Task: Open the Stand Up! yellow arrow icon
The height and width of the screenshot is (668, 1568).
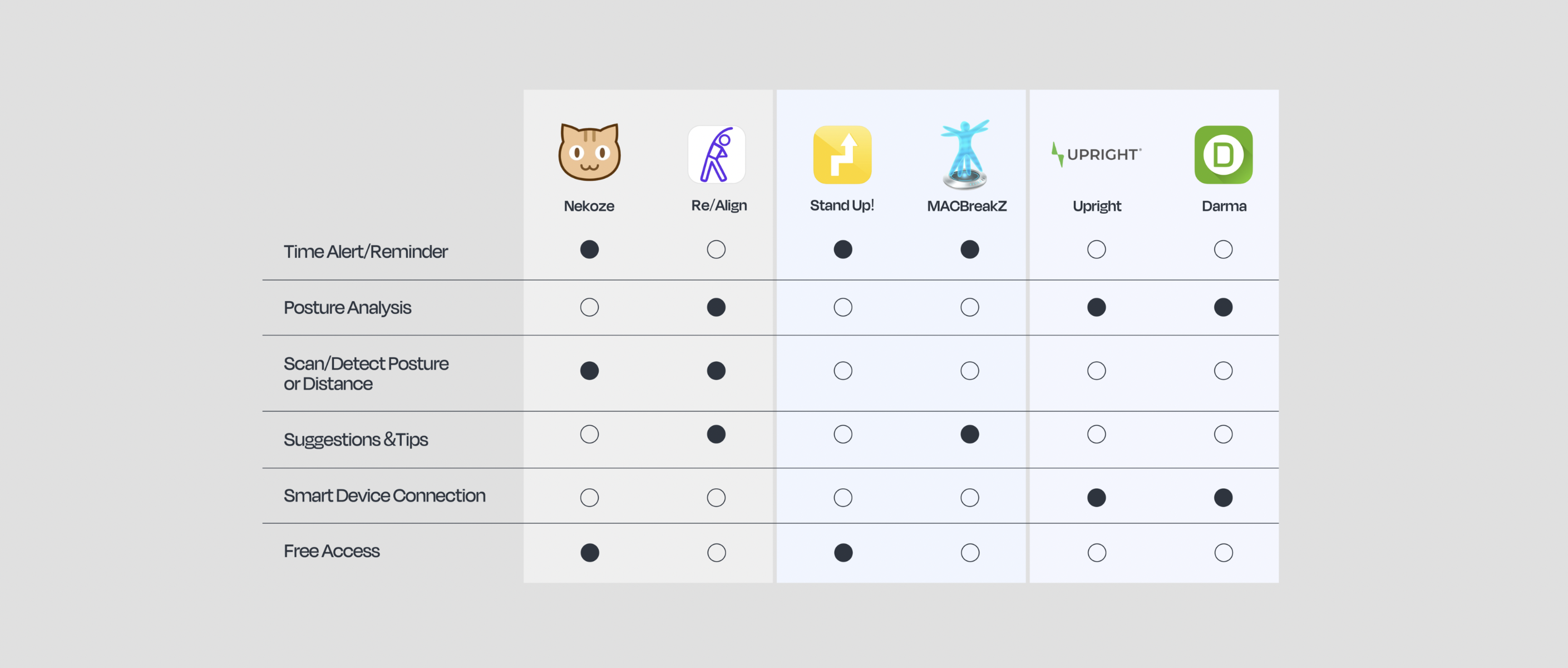Action: click(x=842, y=155)
